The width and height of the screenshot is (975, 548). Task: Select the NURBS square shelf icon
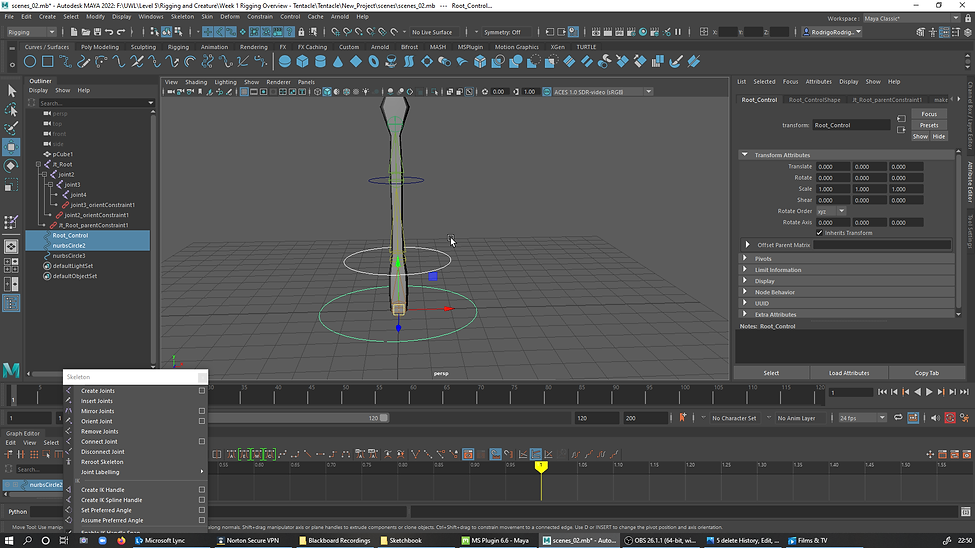(47, 62)
